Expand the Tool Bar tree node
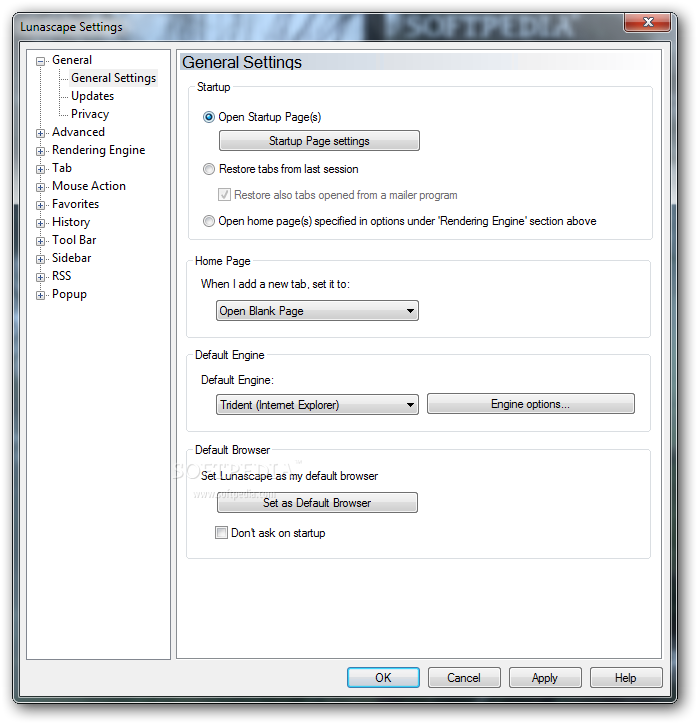The image size is (698, 724). point(41,241)
